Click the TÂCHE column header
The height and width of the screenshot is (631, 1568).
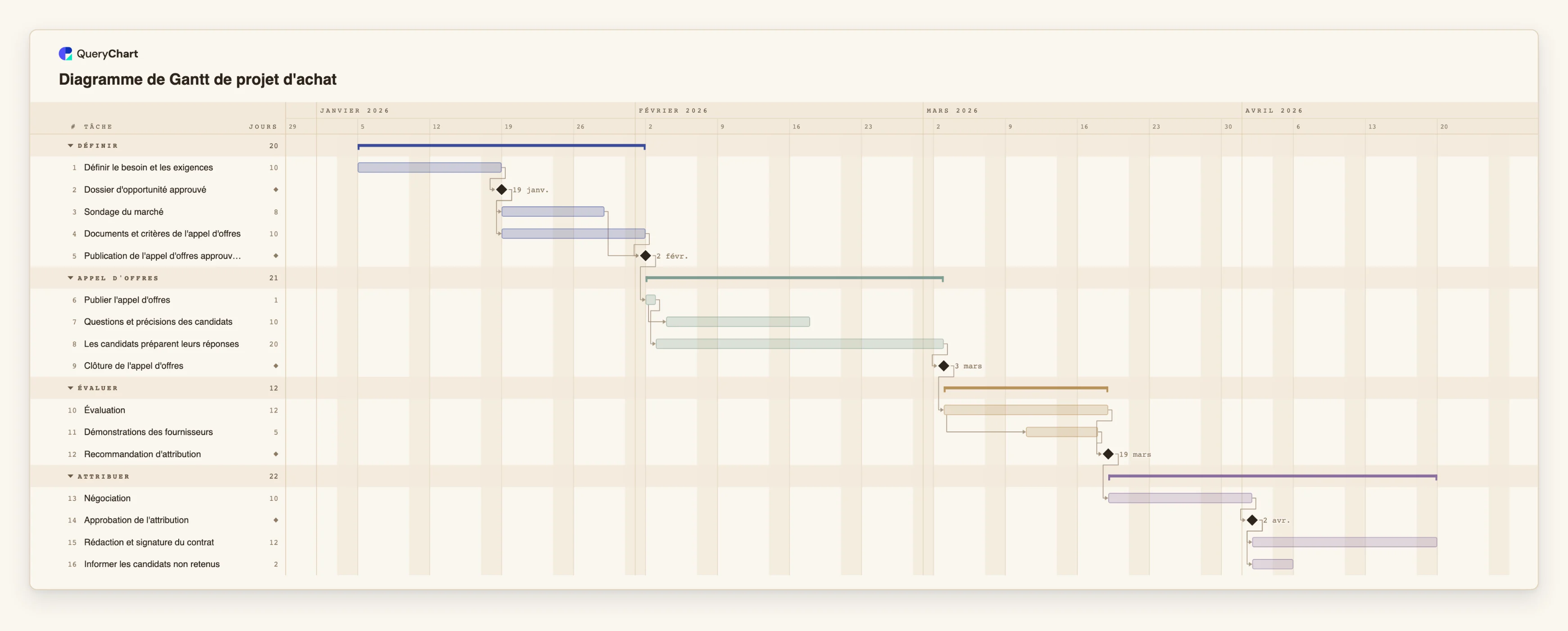point(98,127)
